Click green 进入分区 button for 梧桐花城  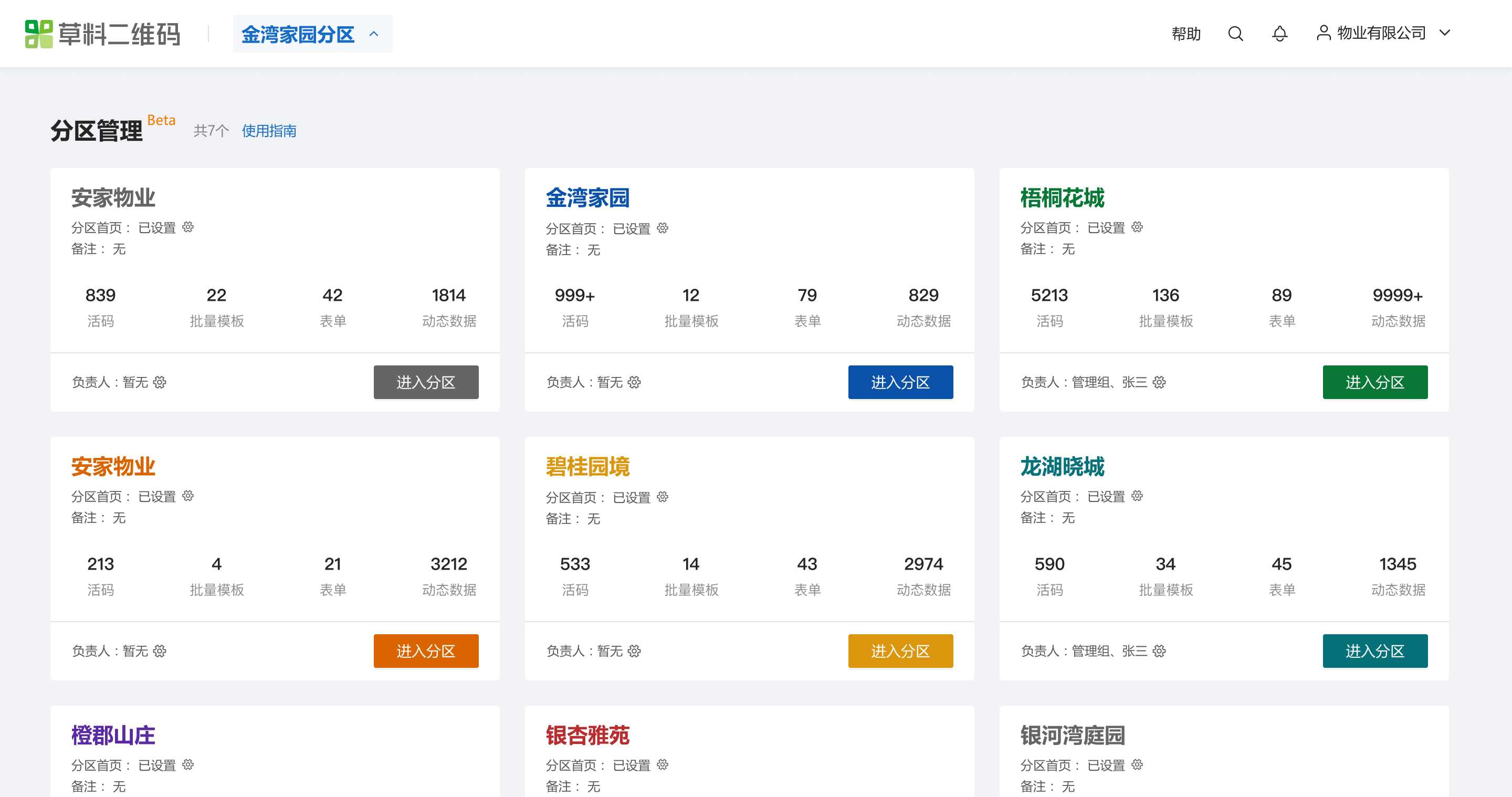coord(1375,383)
